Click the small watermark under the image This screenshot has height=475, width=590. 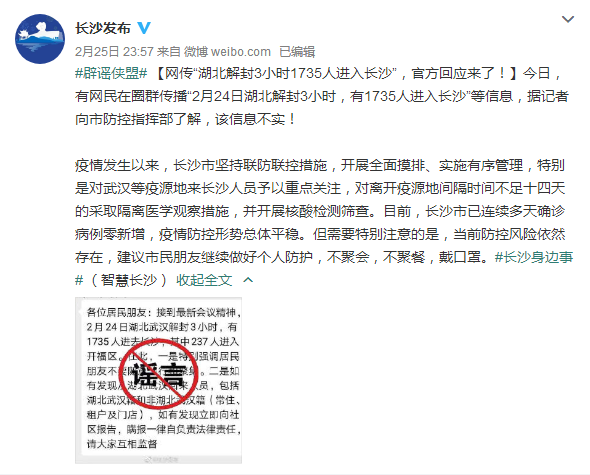(x=162, y=459)
